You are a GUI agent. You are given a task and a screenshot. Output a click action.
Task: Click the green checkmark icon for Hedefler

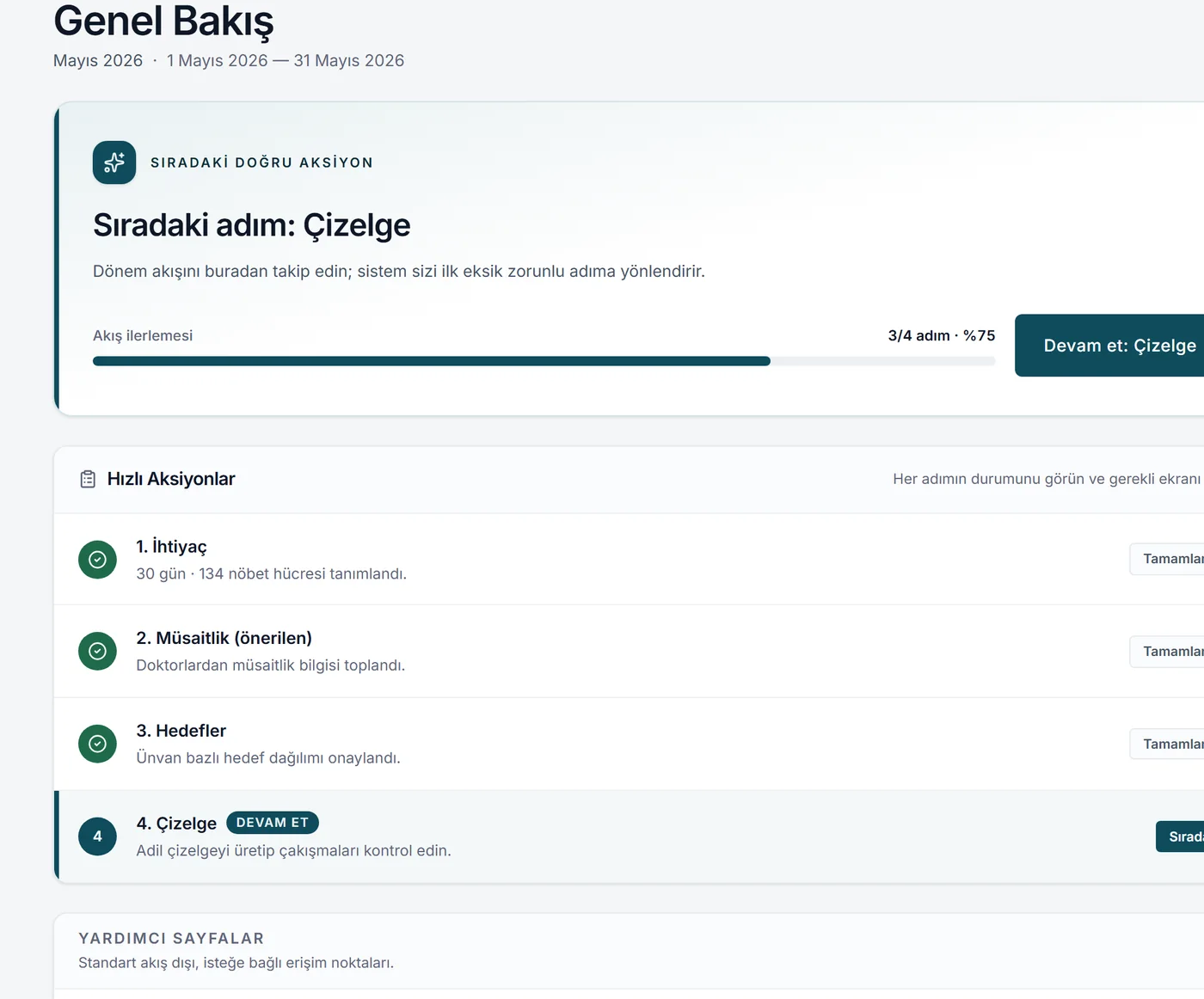coord(97,744)
